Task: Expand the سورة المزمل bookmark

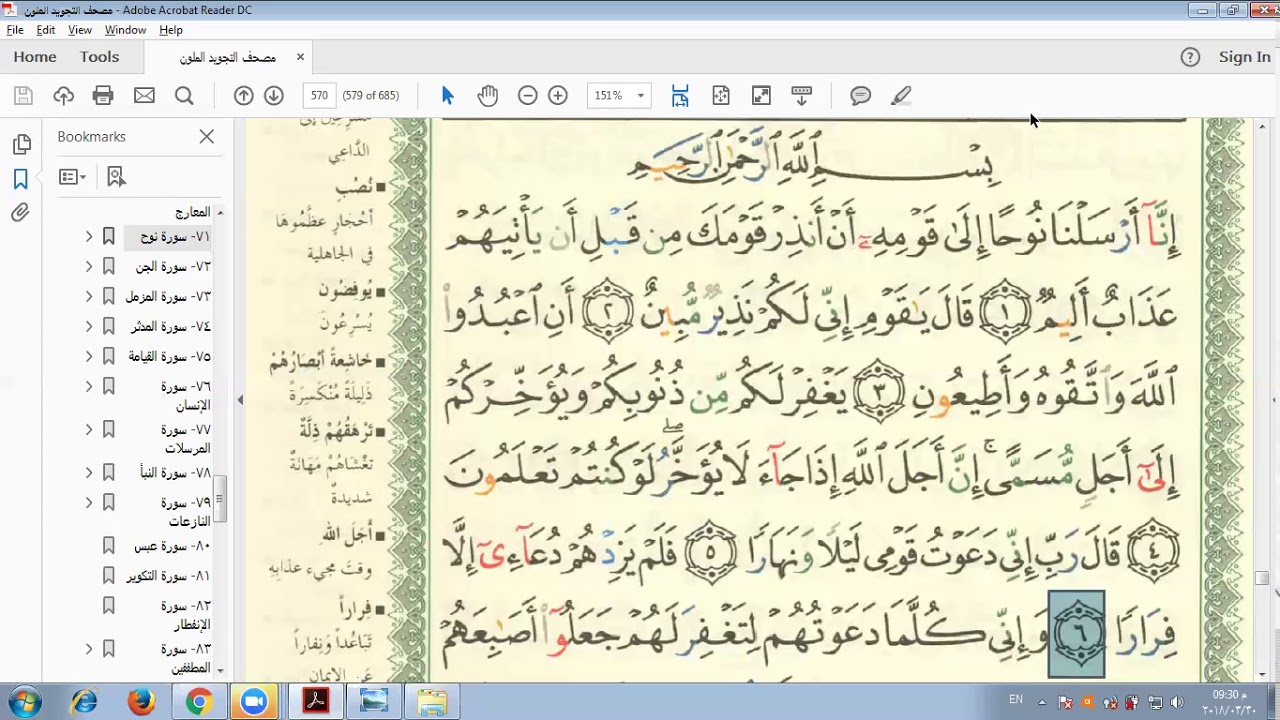Action: pos(88,297)
